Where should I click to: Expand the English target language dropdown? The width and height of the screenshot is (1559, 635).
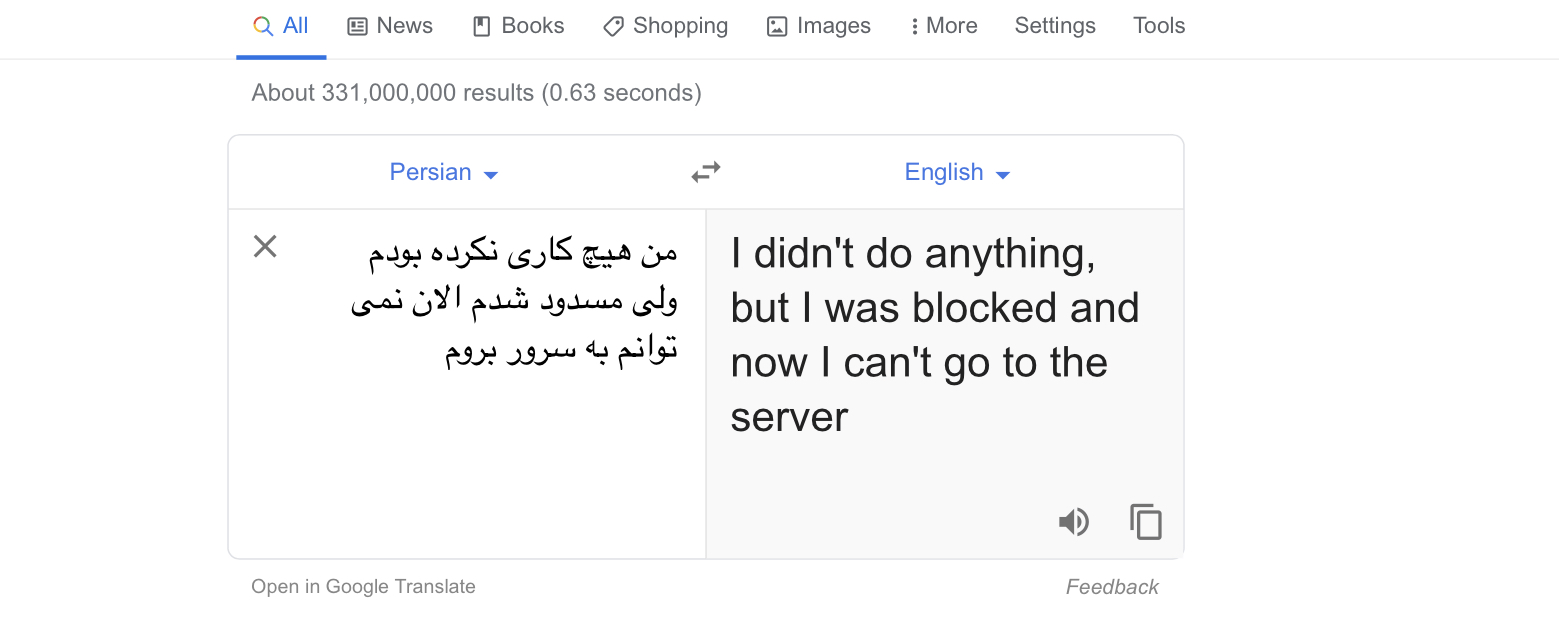click(x=957, y=172)
